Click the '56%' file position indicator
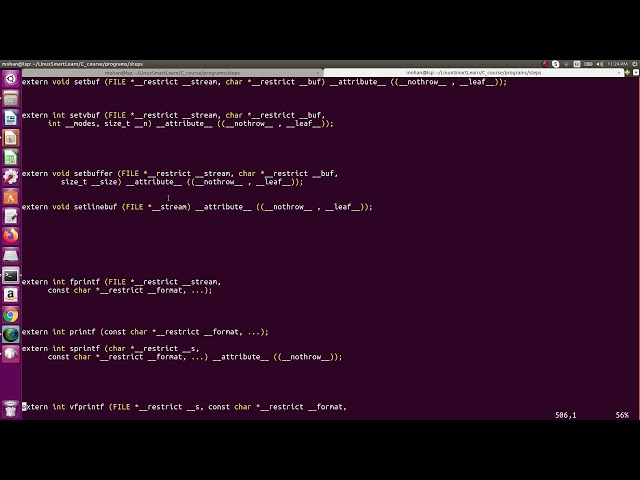This screenshot has height=480, width=640. pos(622,415)
